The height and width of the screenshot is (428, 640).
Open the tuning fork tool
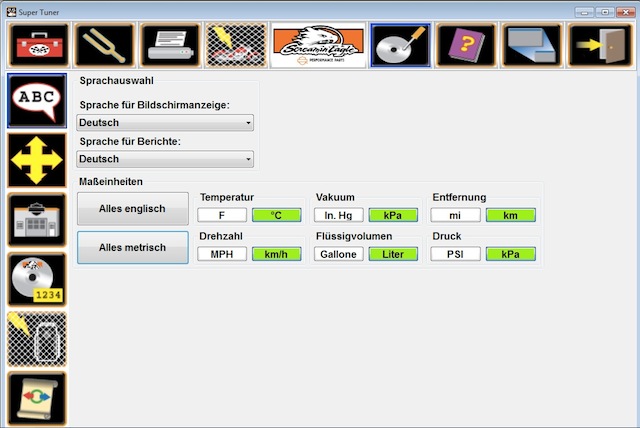[103, 45]
